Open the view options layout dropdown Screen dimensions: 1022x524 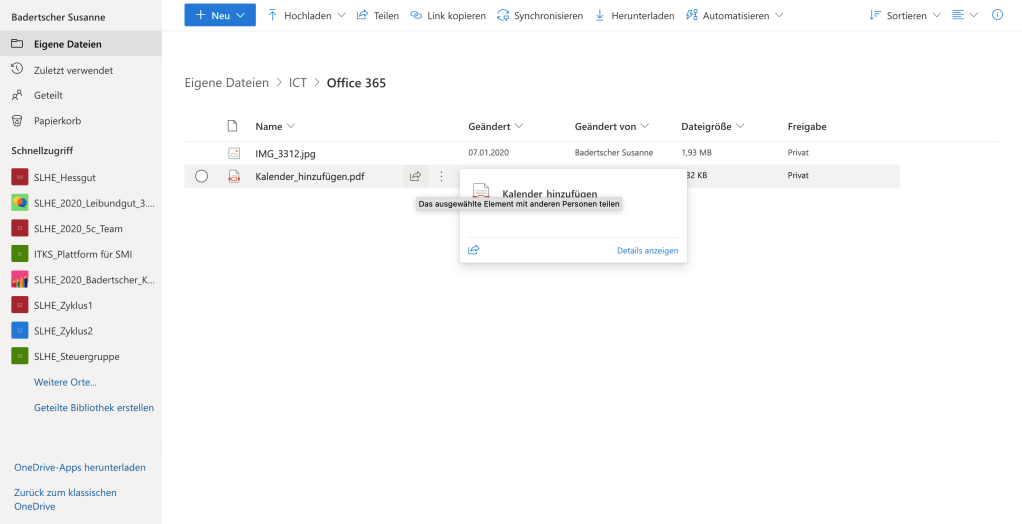(964, 16)
